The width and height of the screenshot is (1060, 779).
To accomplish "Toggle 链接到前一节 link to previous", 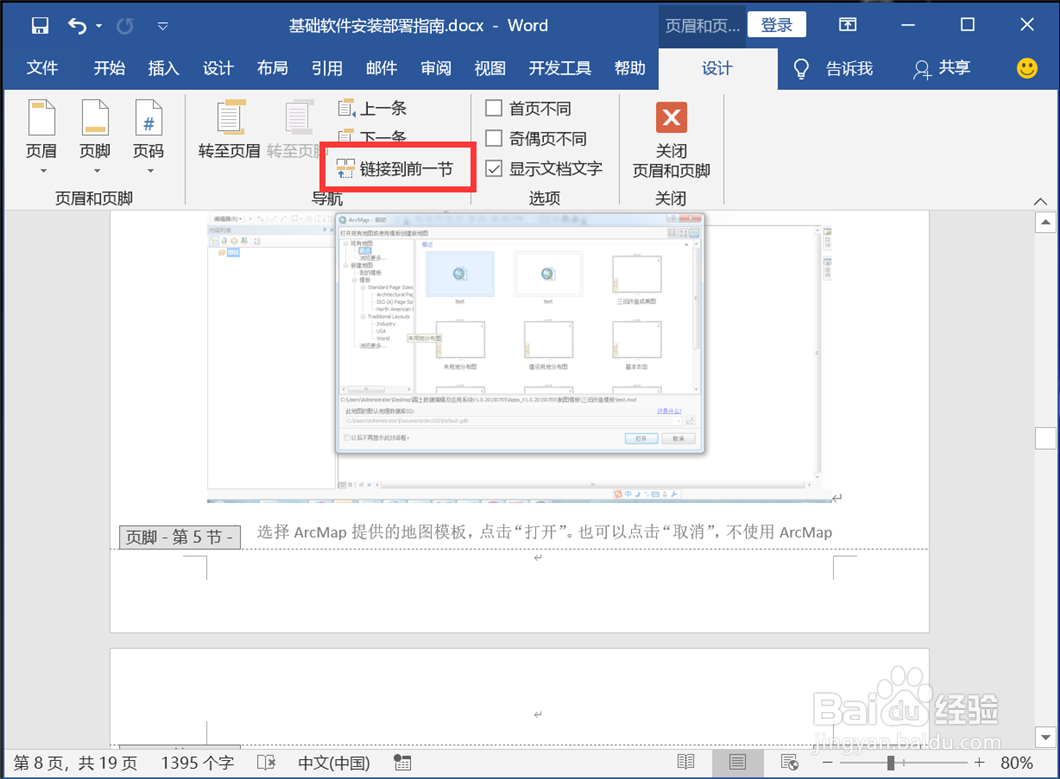I will pyautogui.click(x=395, y=168).
